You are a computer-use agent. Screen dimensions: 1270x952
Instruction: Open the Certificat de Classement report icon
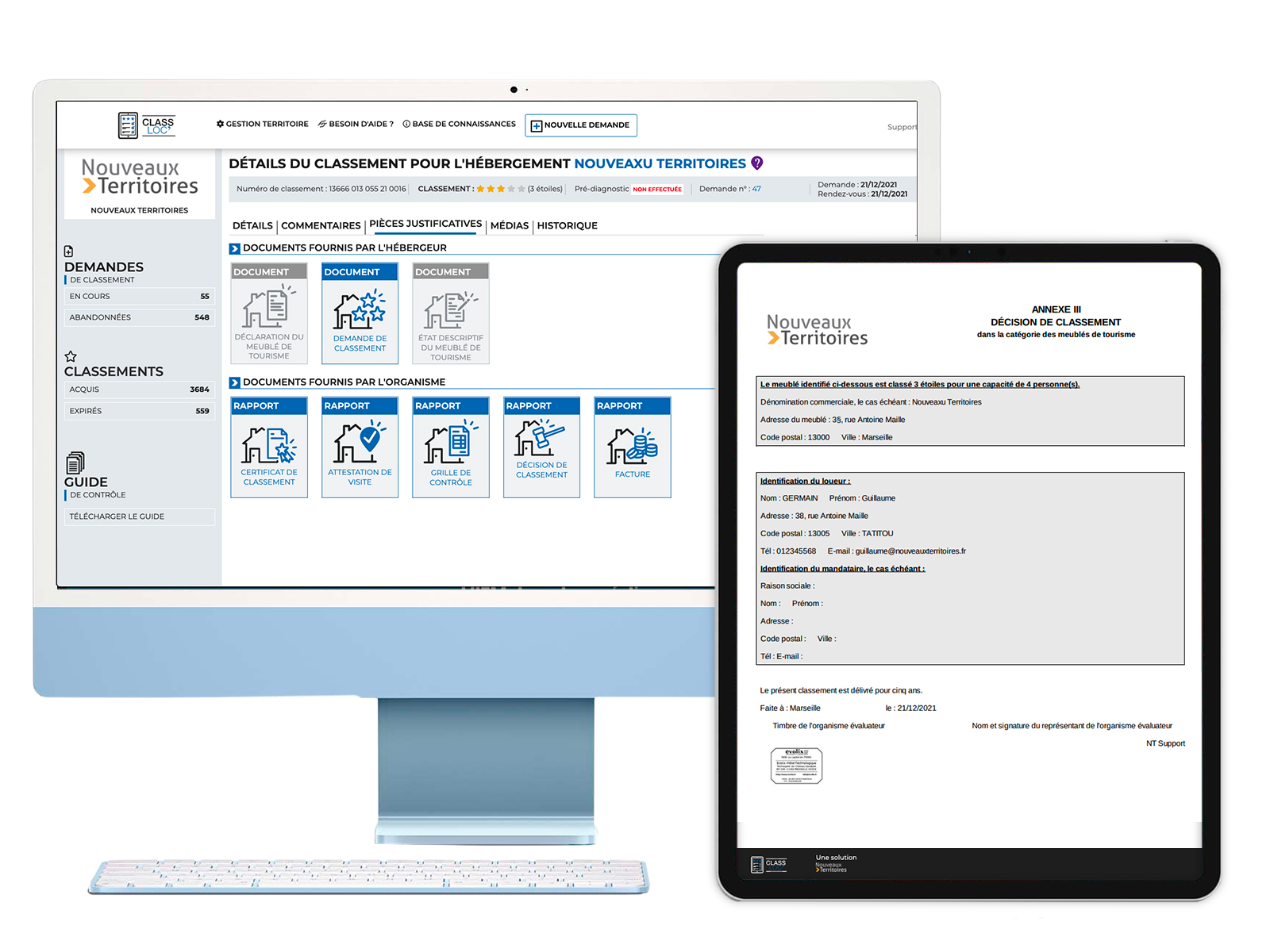(269, 447)
